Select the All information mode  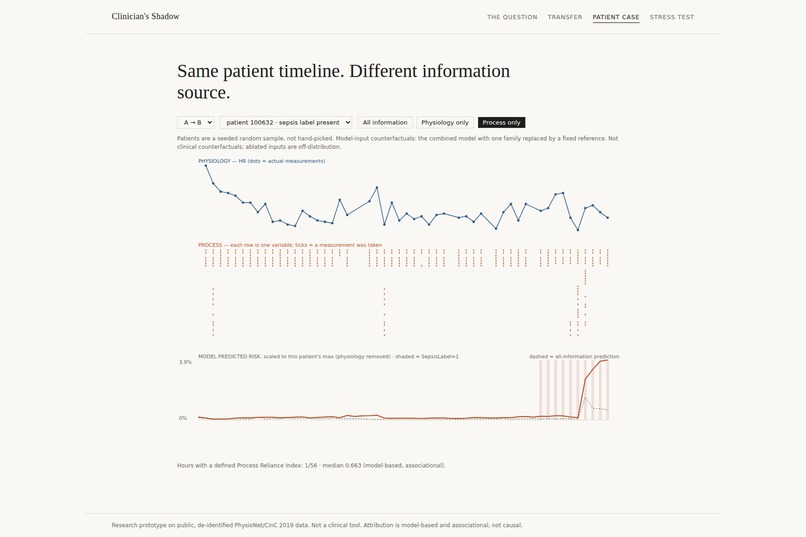(385, 122)
